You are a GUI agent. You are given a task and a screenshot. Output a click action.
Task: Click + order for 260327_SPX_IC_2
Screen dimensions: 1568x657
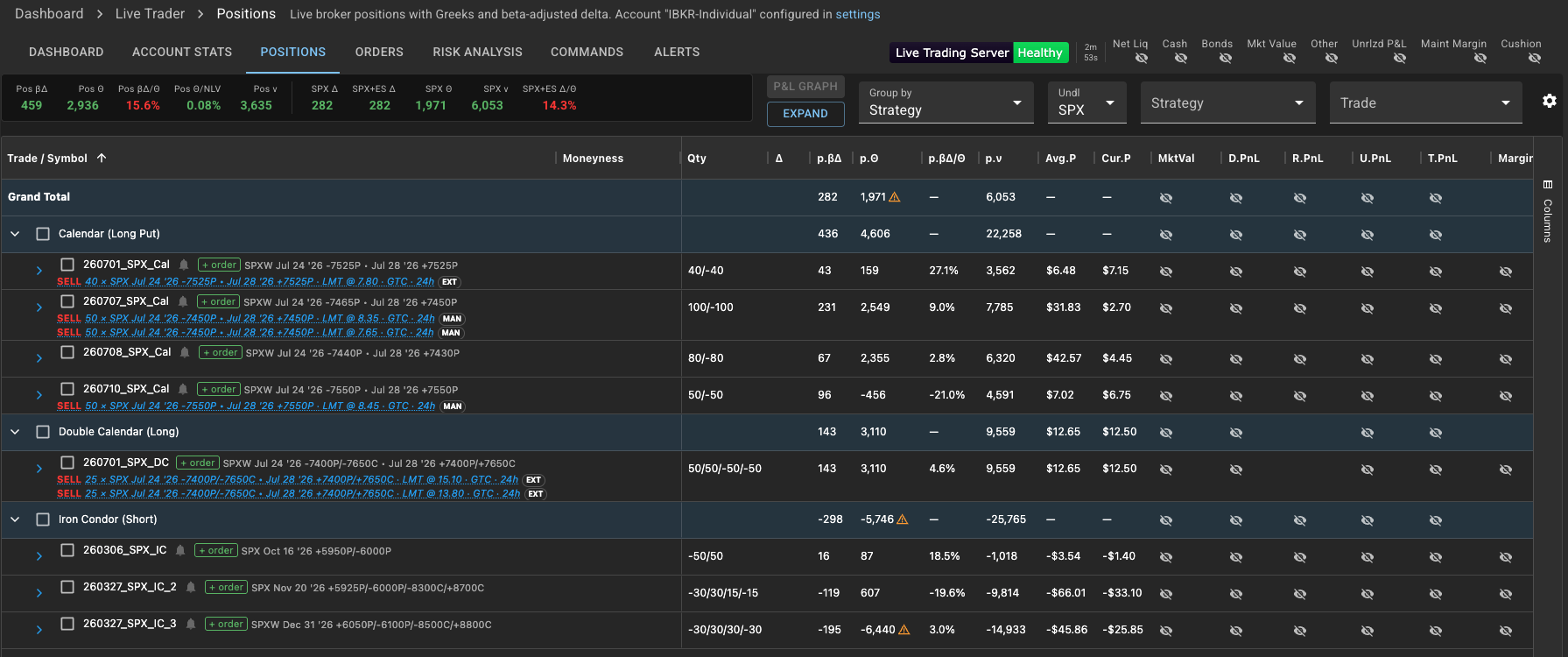226,587
